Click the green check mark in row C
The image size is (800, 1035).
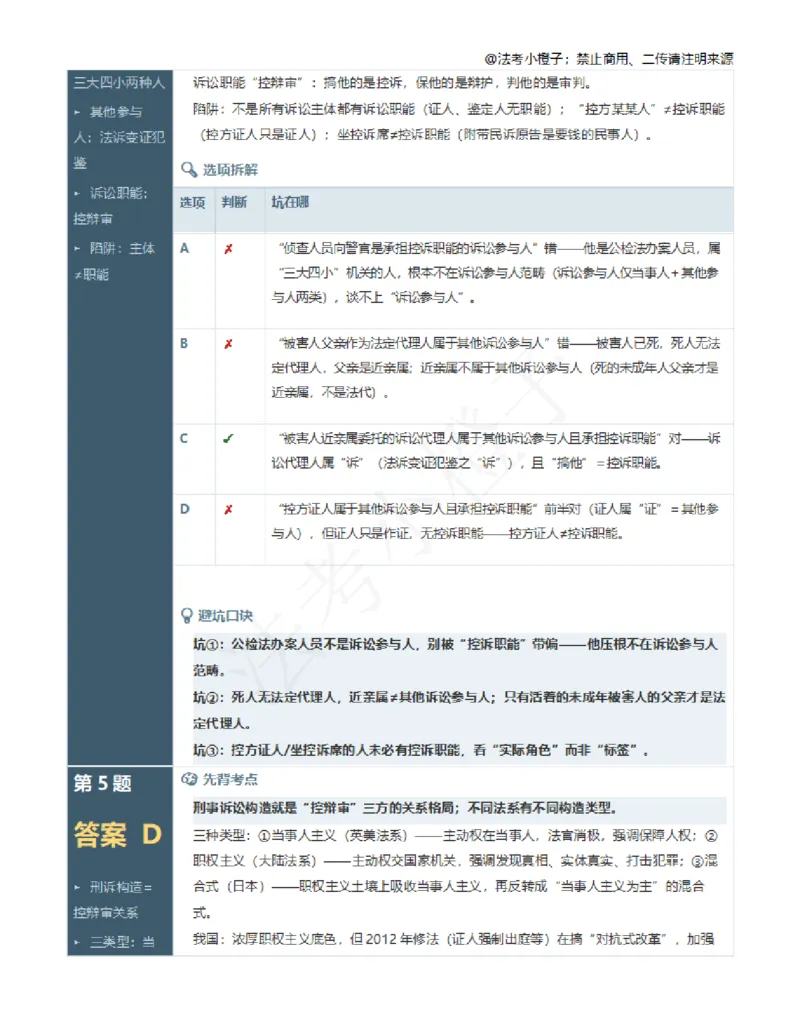click(x=228, y=438)
